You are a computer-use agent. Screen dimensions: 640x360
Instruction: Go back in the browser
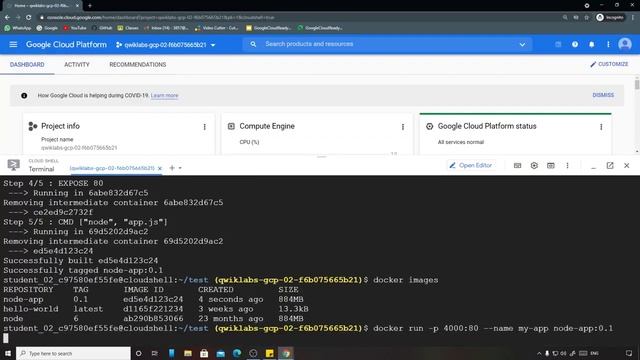coord(7,18)
